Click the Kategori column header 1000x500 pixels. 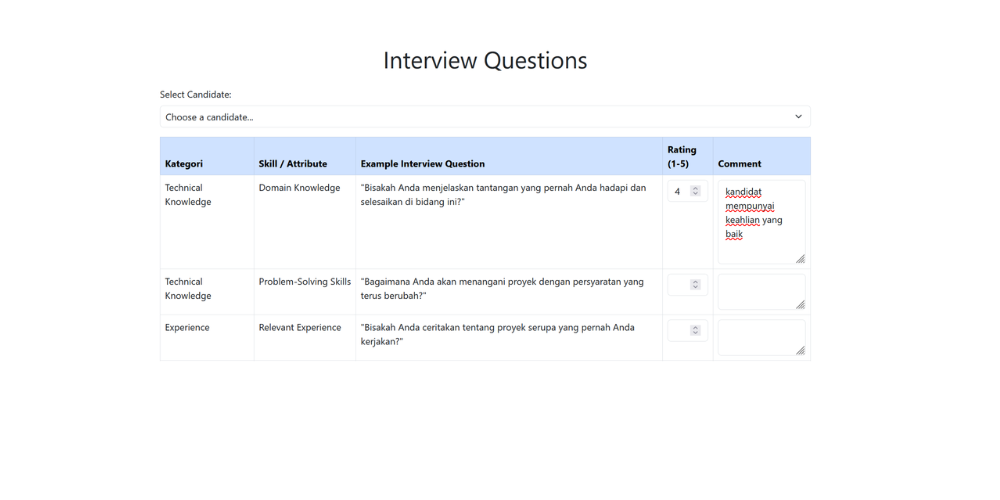[x=184, y=164]
